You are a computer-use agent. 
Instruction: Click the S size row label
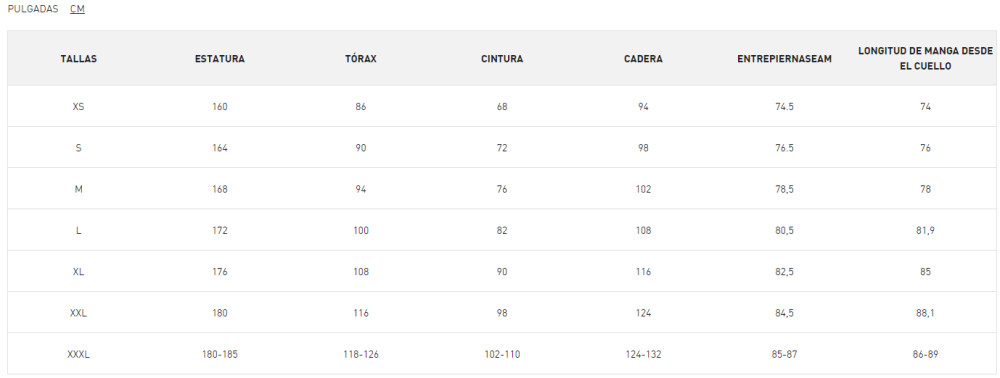(78, 148)
